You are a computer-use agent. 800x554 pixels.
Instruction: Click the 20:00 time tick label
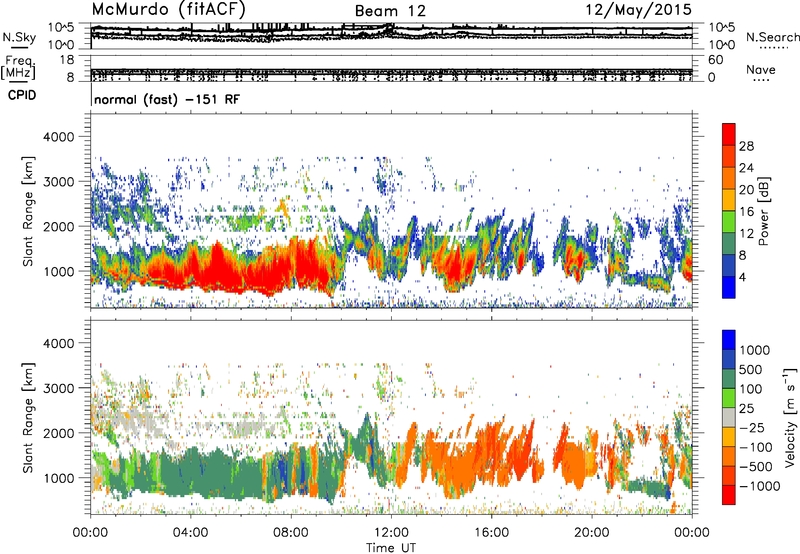tap(592, 533)
